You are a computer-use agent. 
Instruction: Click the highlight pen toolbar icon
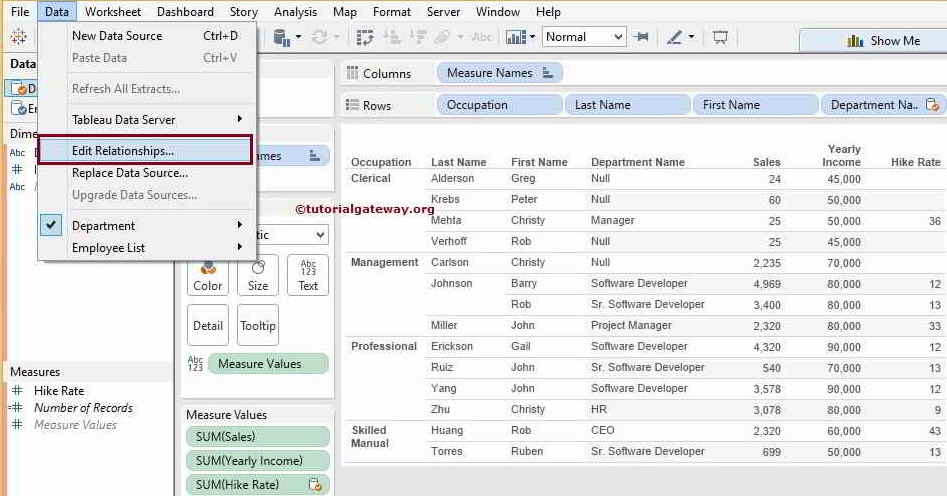pyautogui.click(x=675, y=38)
